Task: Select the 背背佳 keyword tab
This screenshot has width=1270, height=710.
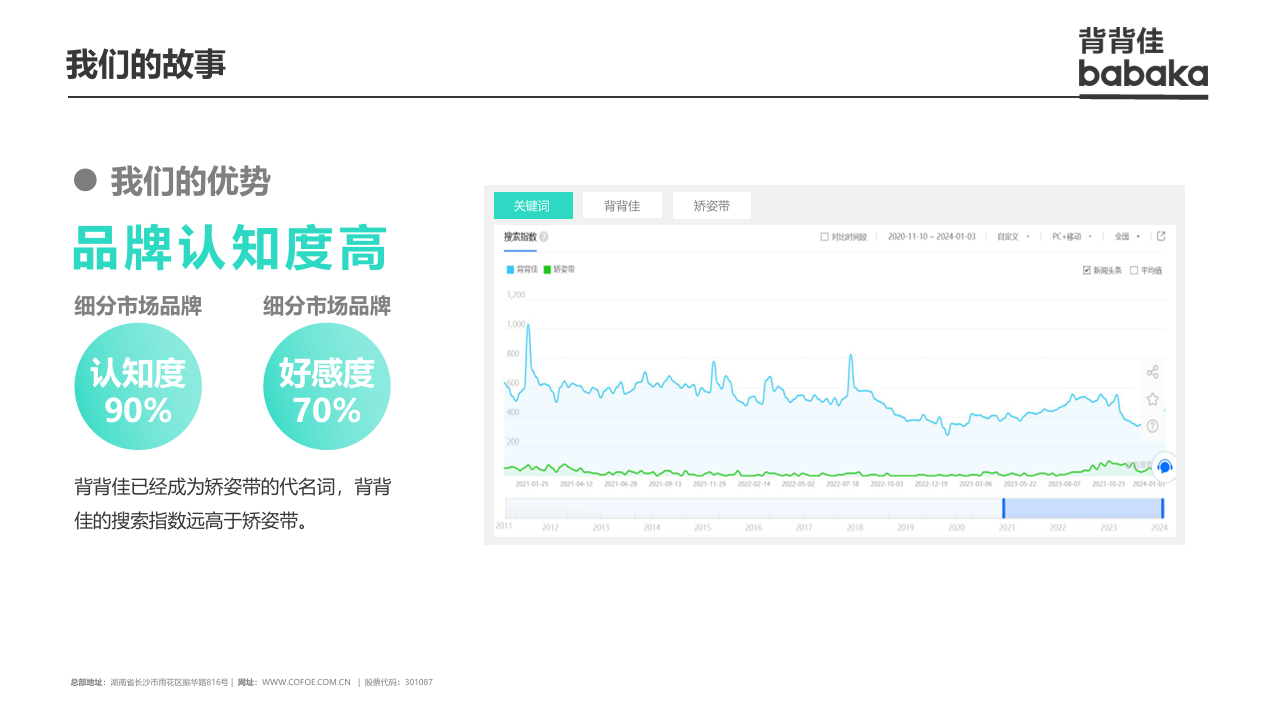Action: coord(622,206)
